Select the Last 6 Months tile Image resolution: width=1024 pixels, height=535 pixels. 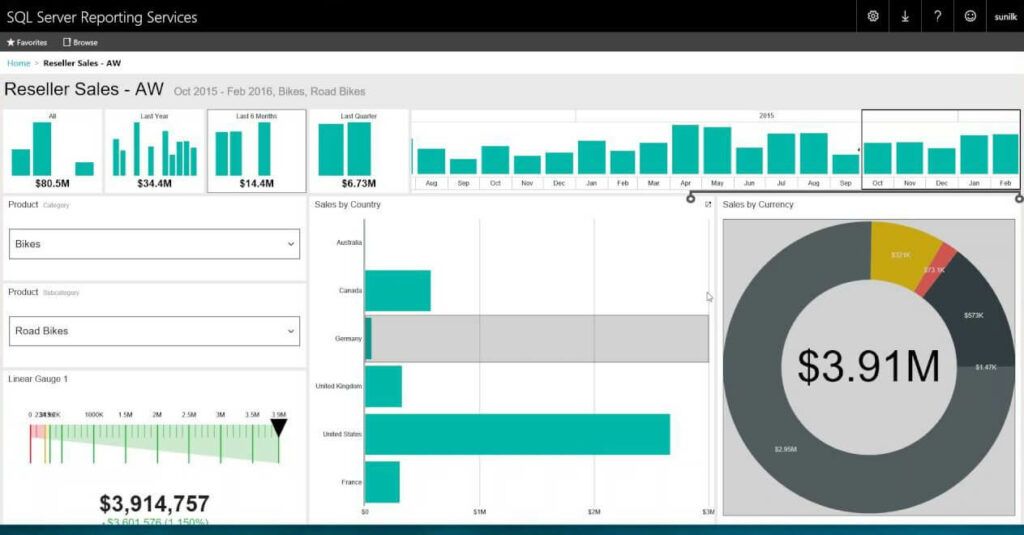[256, 151]
